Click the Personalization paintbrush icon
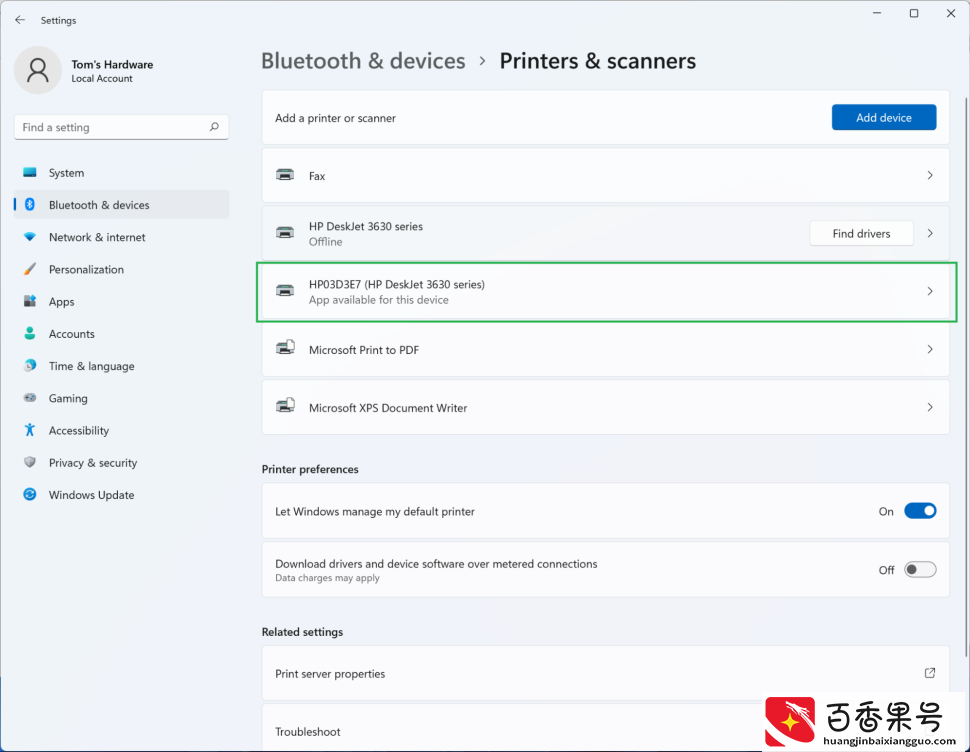 [x=30, y=269]
